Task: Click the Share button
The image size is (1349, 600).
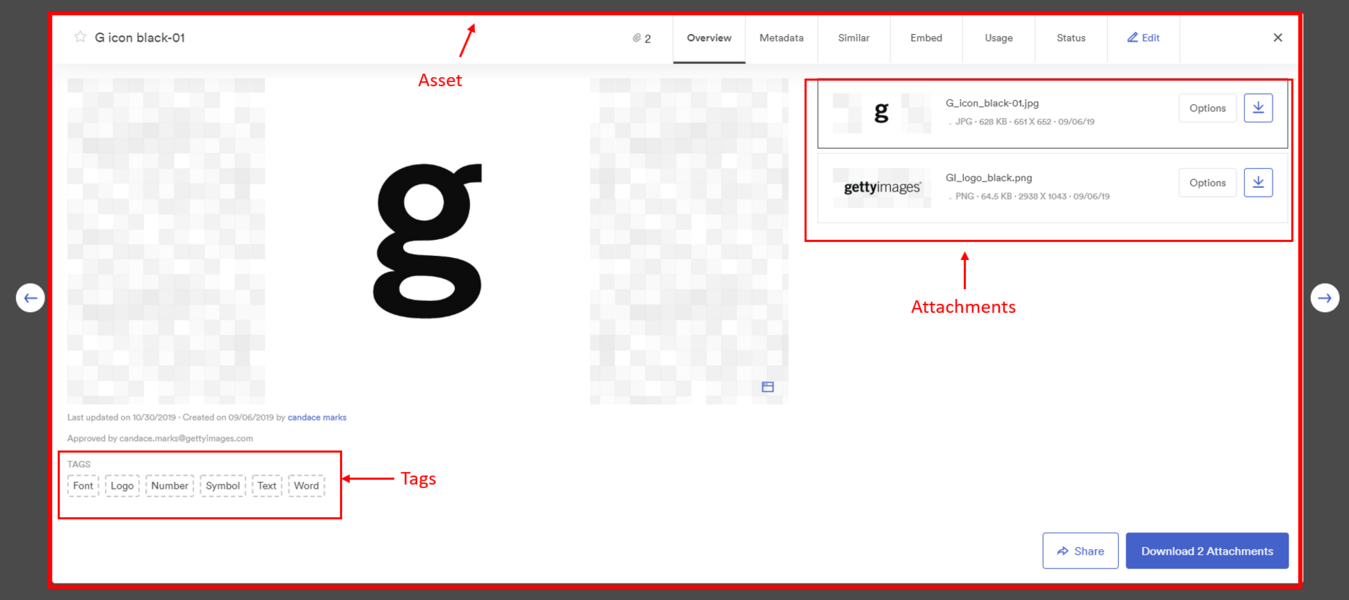Action: (1080, 551)
